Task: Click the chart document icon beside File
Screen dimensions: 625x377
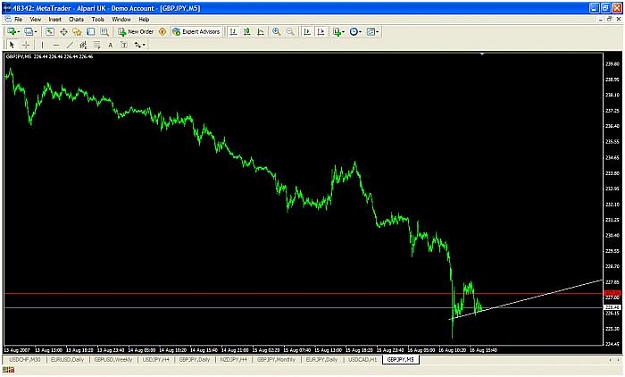Action: pos(8,19)
